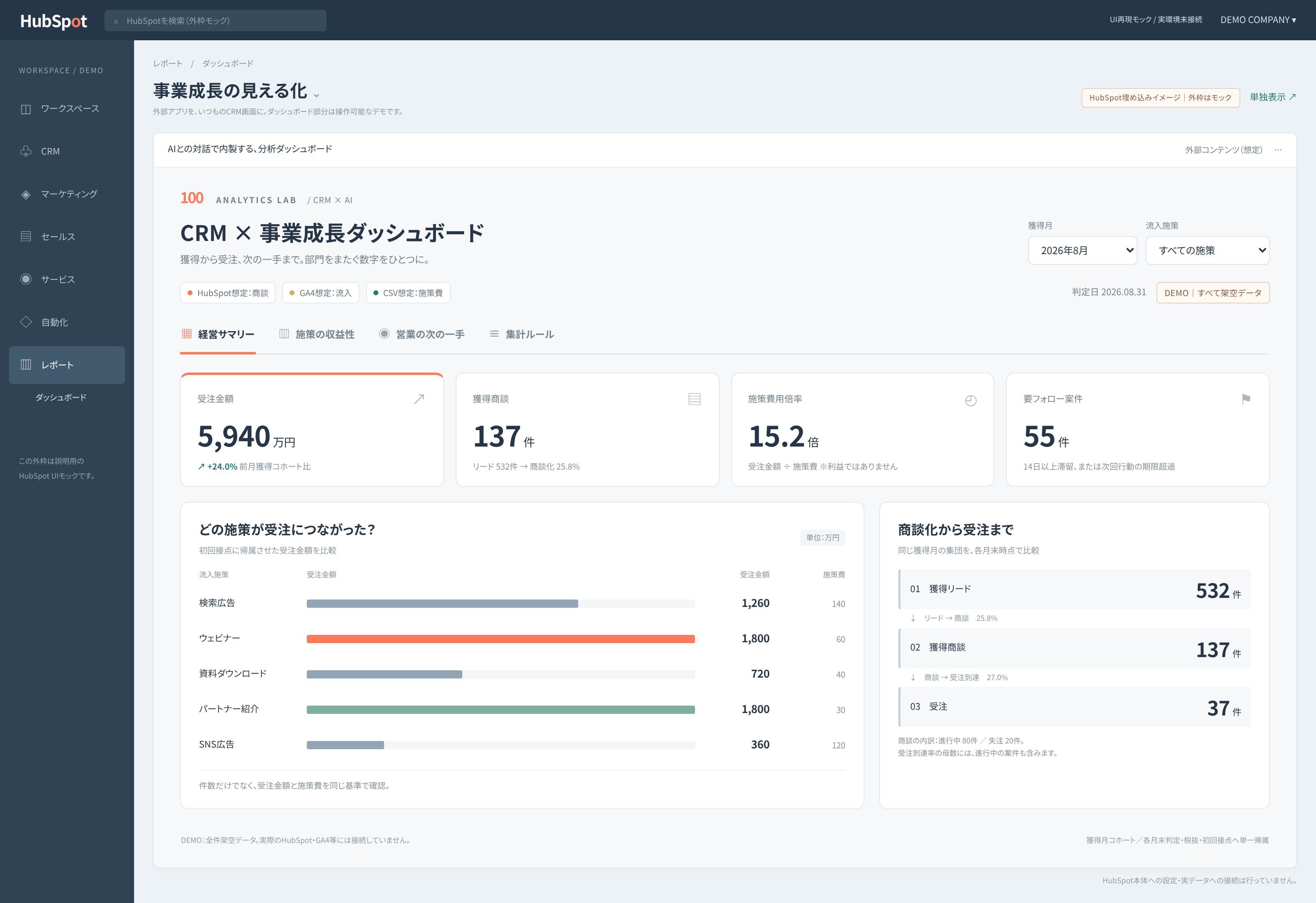The width and height of the screenshot is (1316, 903).
Task: Click the サービス circle icon
Action: 26,279
